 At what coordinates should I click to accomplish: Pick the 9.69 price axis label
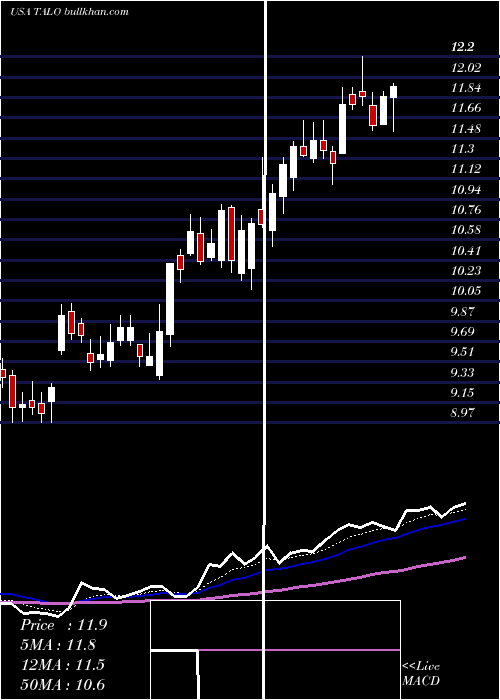pos(462,331)
